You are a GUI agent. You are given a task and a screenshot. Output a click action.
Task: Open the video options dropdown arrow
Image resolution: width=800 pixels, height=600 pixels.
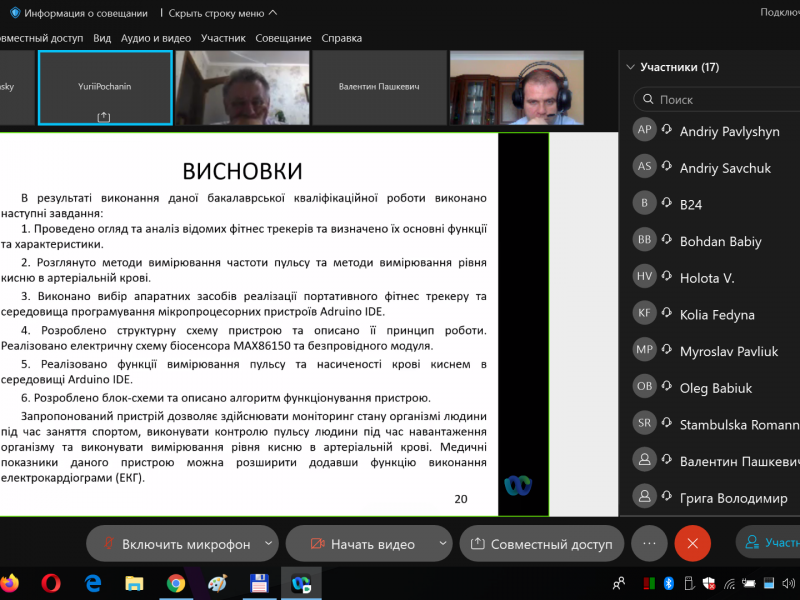click(440, 544)
